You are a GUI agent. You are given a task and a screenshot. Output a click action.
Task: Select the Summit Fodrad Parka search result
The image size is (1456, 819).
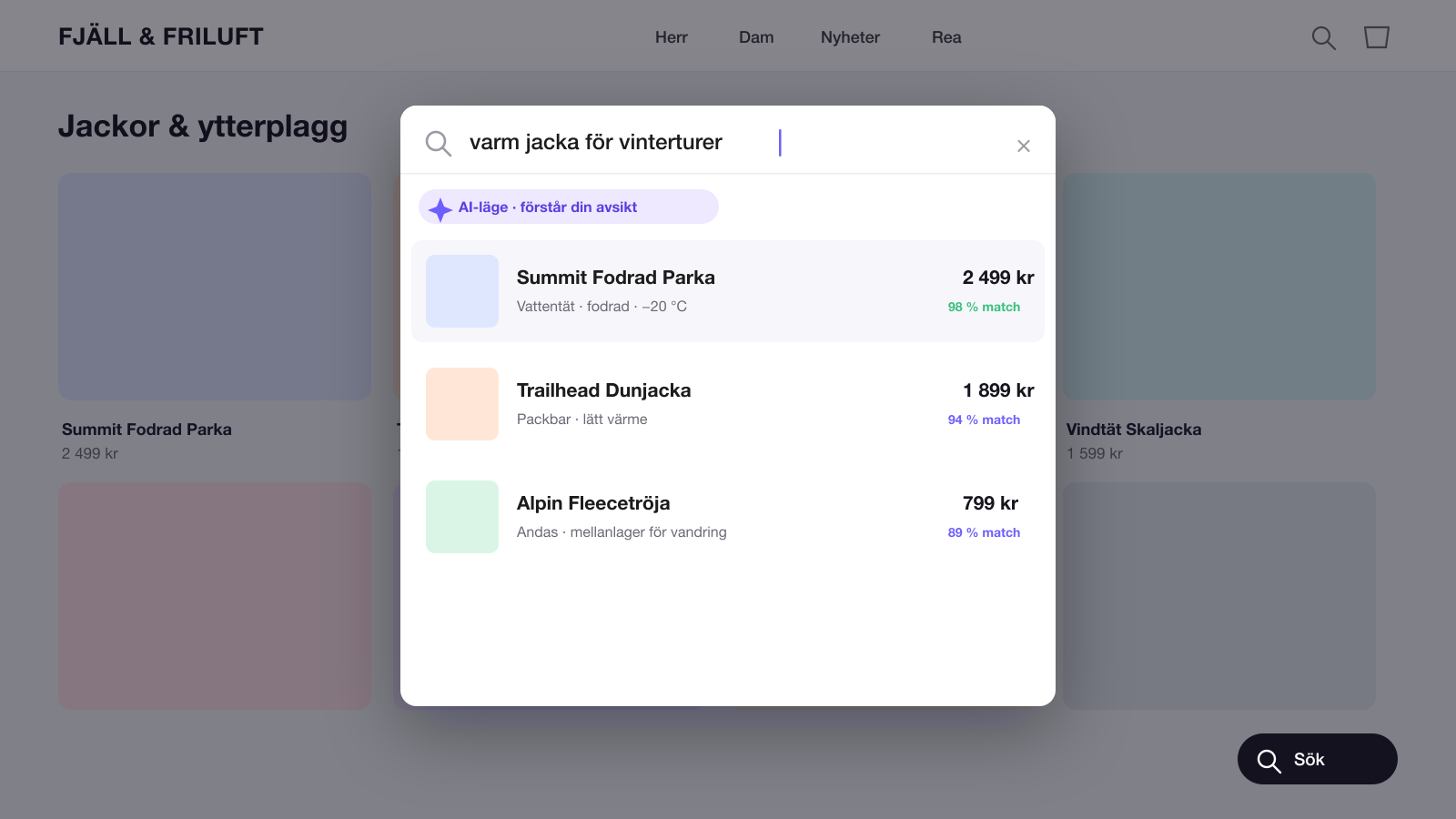point(728,291)
